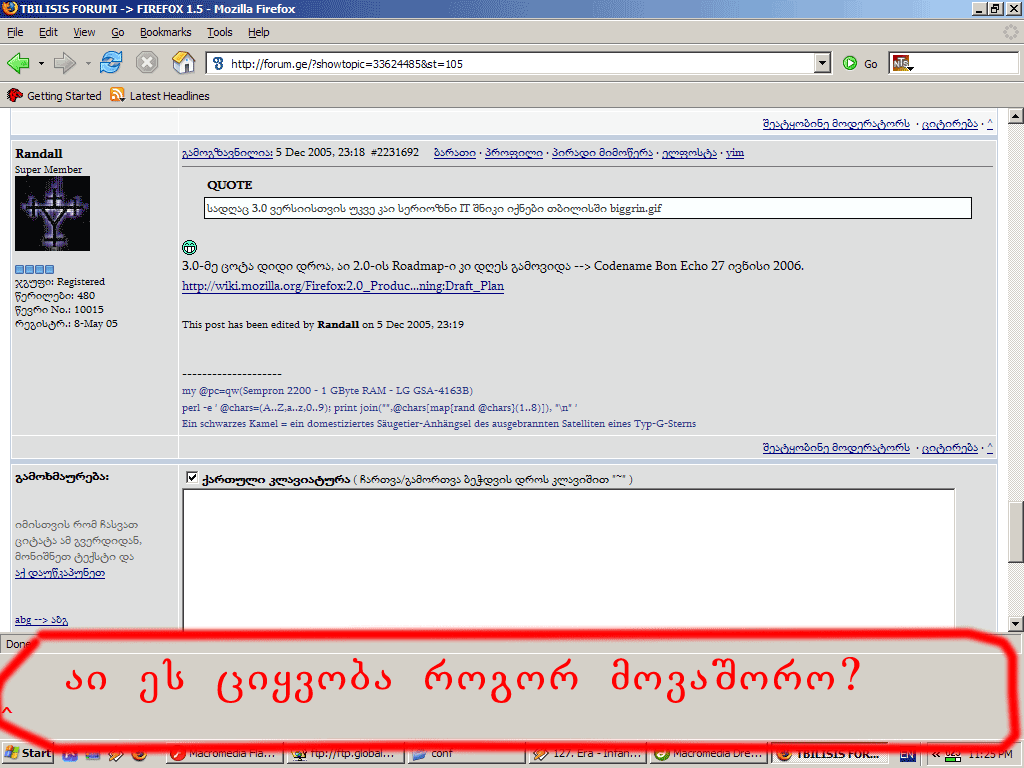Click the Firefox activity throbber icon

(1010, 32)
